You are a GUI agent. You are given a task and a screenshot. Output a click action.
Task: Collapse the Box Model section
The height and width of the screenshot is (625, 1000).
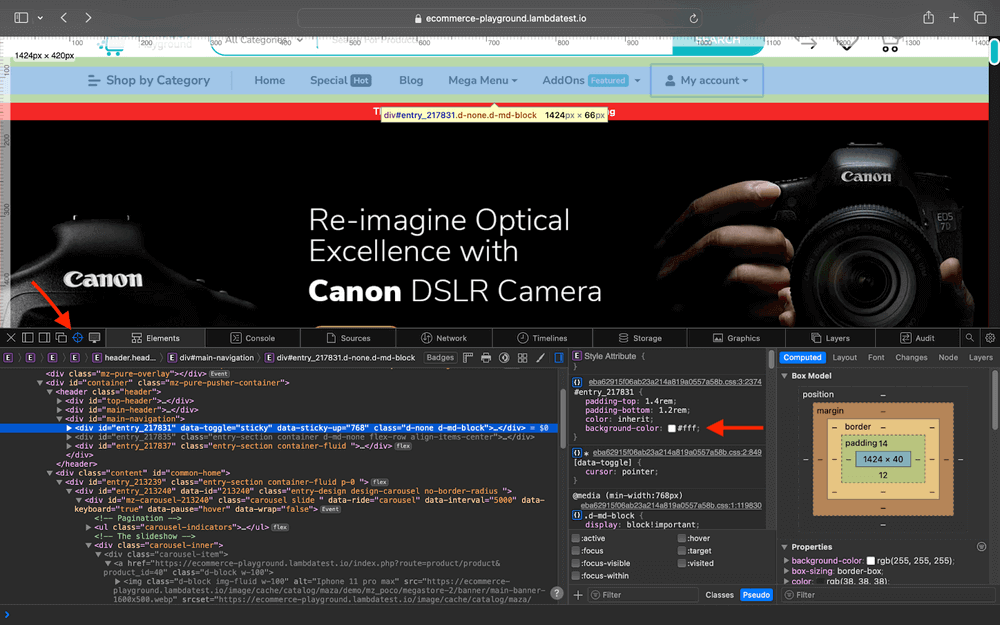click(x=785, y=376)
